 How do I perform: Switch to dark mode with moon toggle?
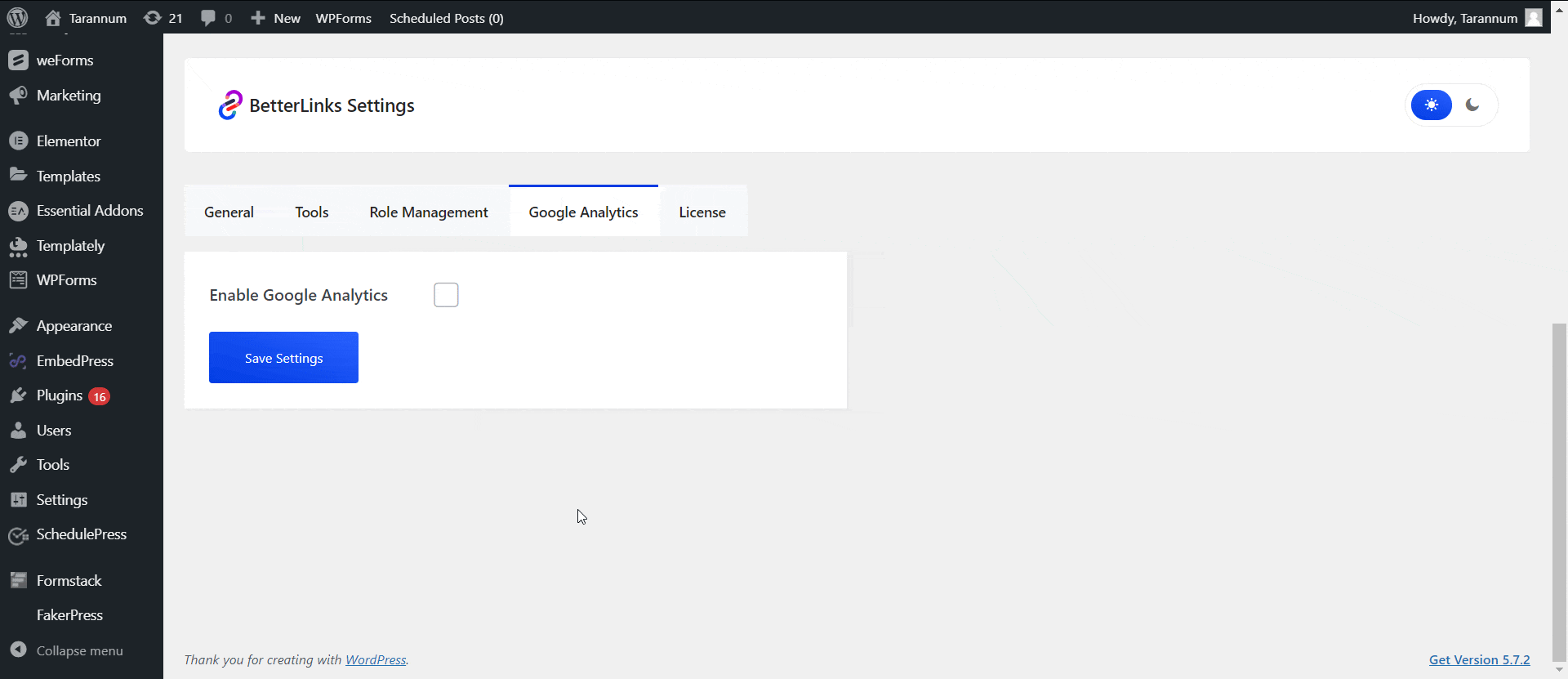pos(1472,105)
